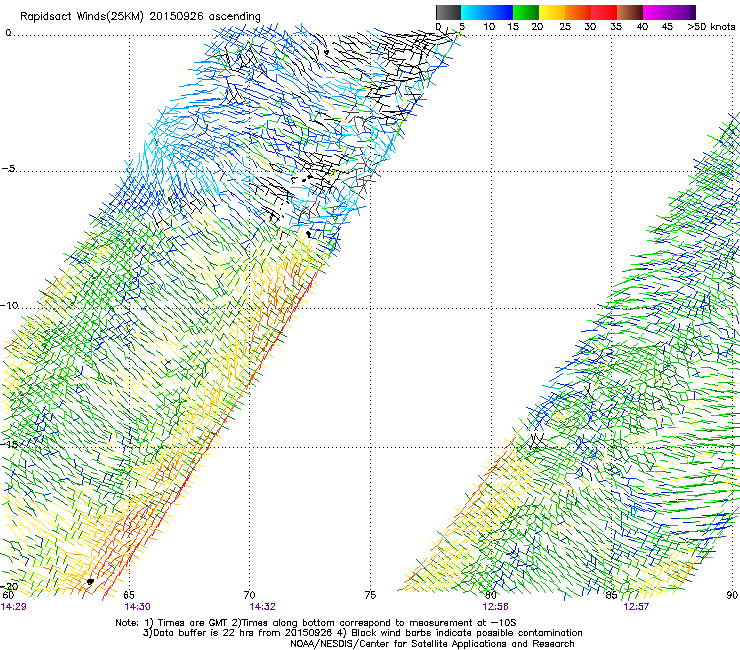Screen dimensions: 740x650
Task: Click the orange 25-30 knots legend swatch
Action: pos(578,12)
